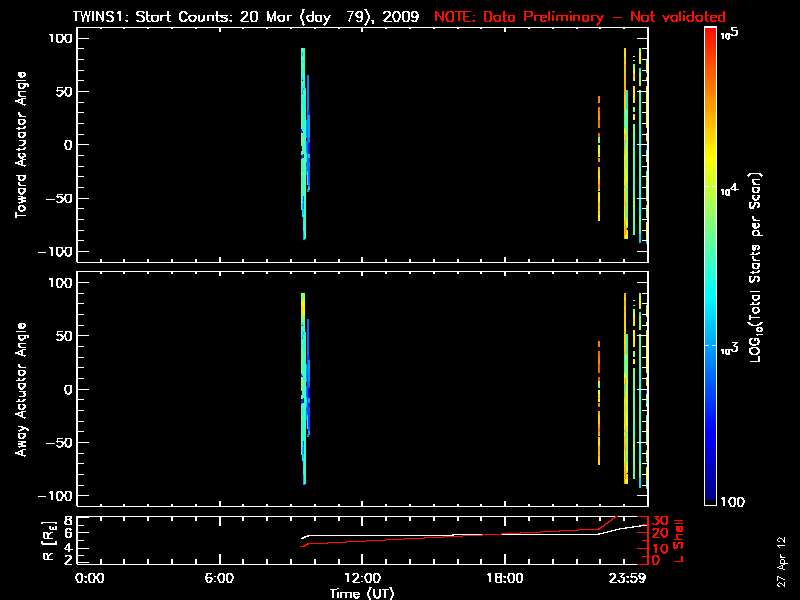Click the 12:00 time tick label
Viewport: 800px width, 600px height.
pos(362,578)
